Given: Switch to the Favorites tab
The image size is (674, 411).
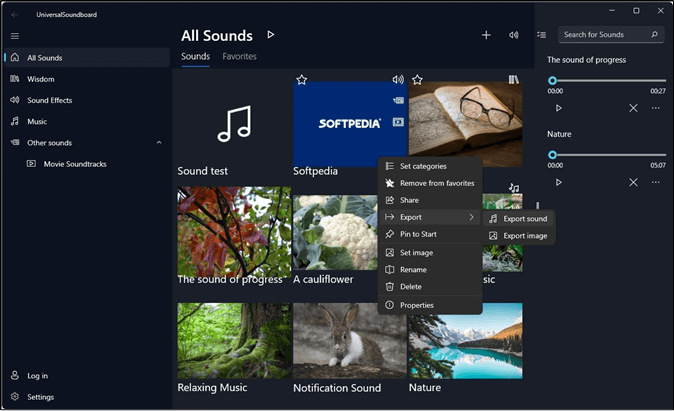Looking at the screenshot, I should coord(239,57).
